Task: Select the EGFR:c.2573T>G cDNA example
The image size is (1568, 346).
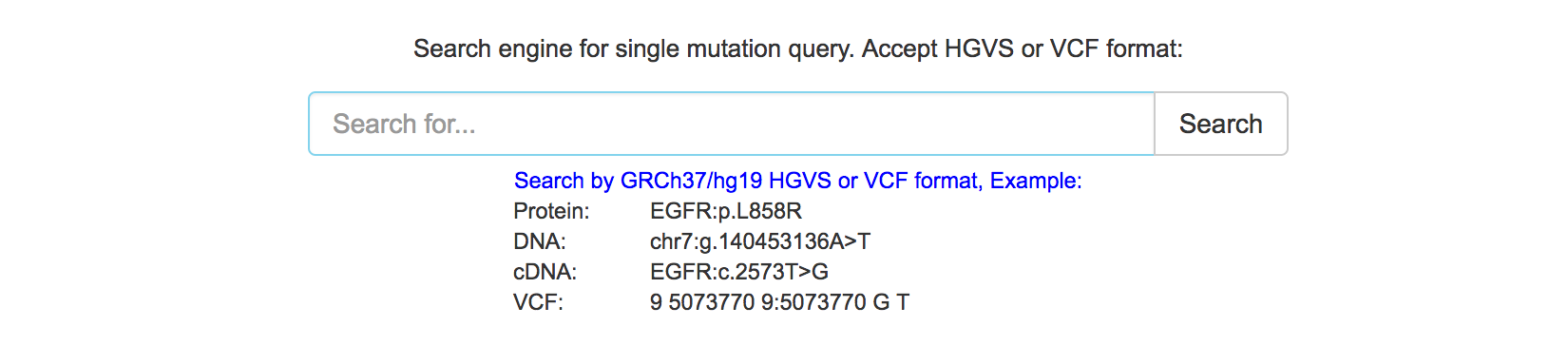Action: point(739,272)
